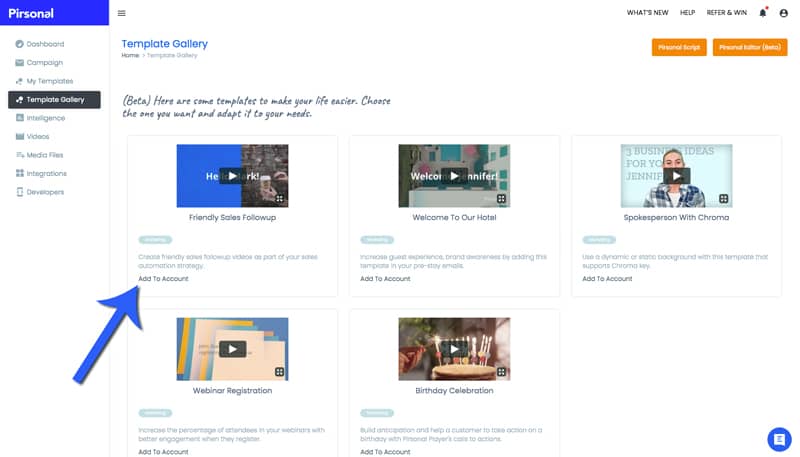The image size is (800, 457).
Task: Go to Home in the breadcrumb
Action: [130, 55]
